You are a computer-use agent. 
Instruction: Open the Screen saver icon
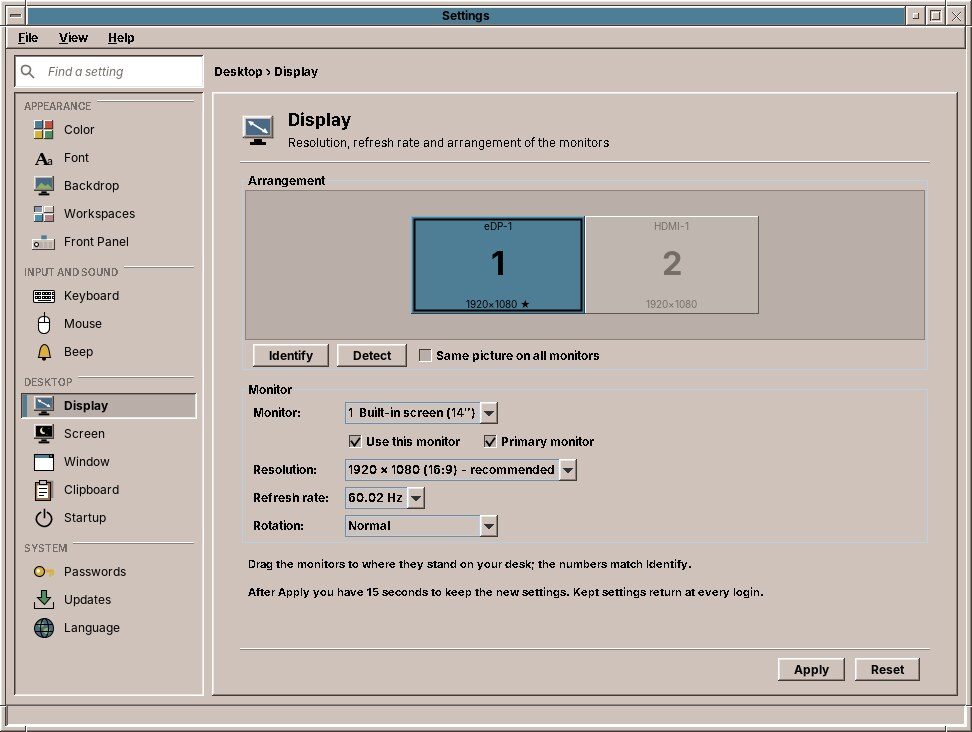(x=43, y=434)
